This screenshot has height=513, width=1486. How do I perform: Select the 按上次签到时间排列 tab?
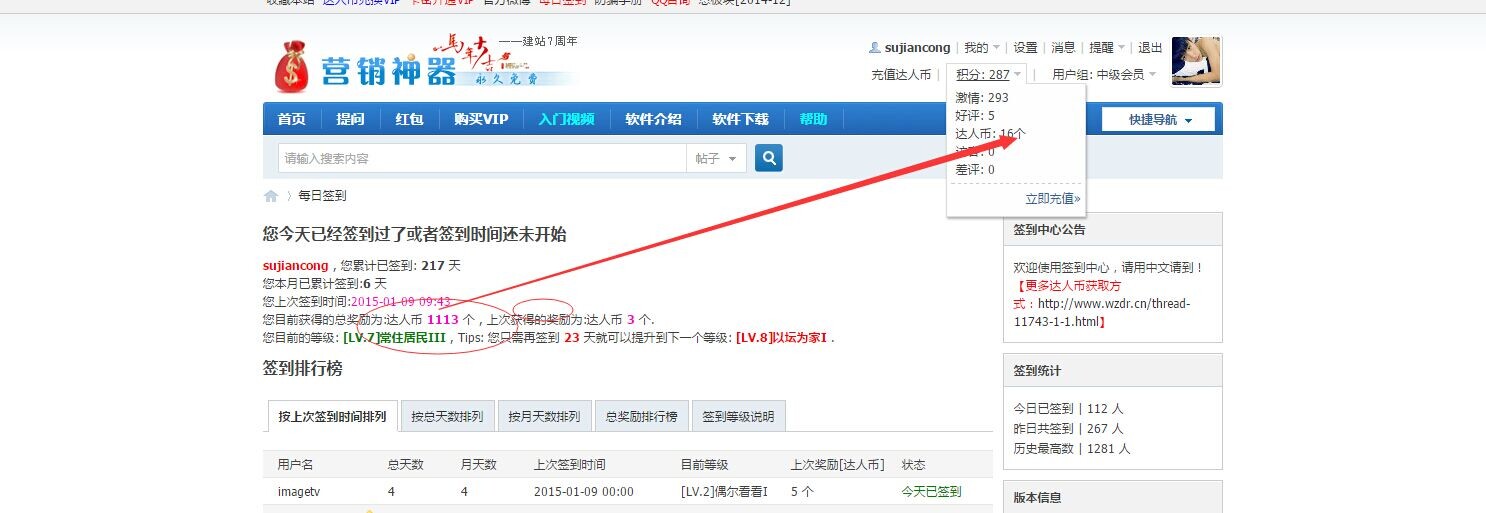(x=333, y=416)
